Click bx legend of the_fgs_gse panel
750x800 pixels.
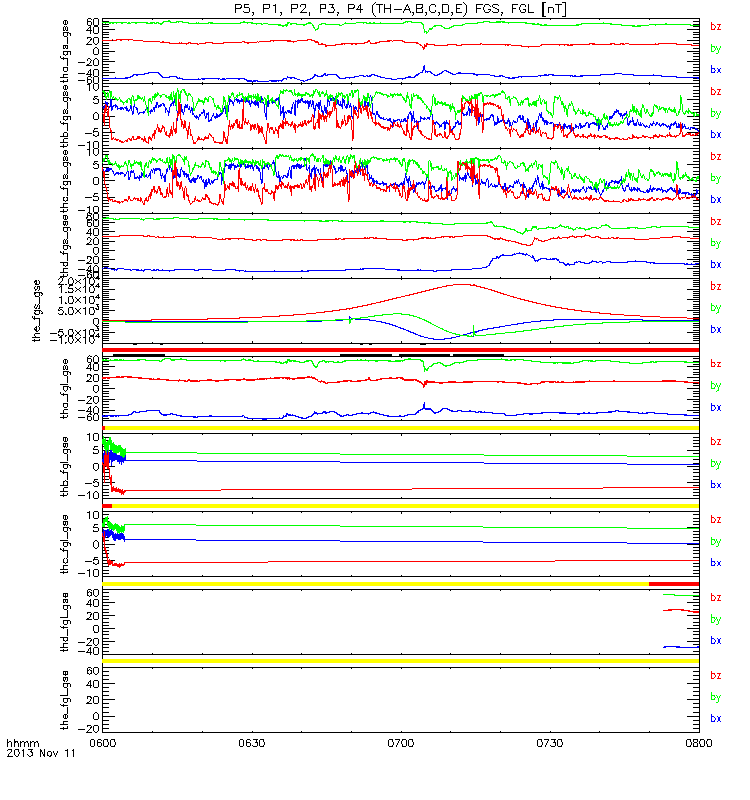coord(715,330)
